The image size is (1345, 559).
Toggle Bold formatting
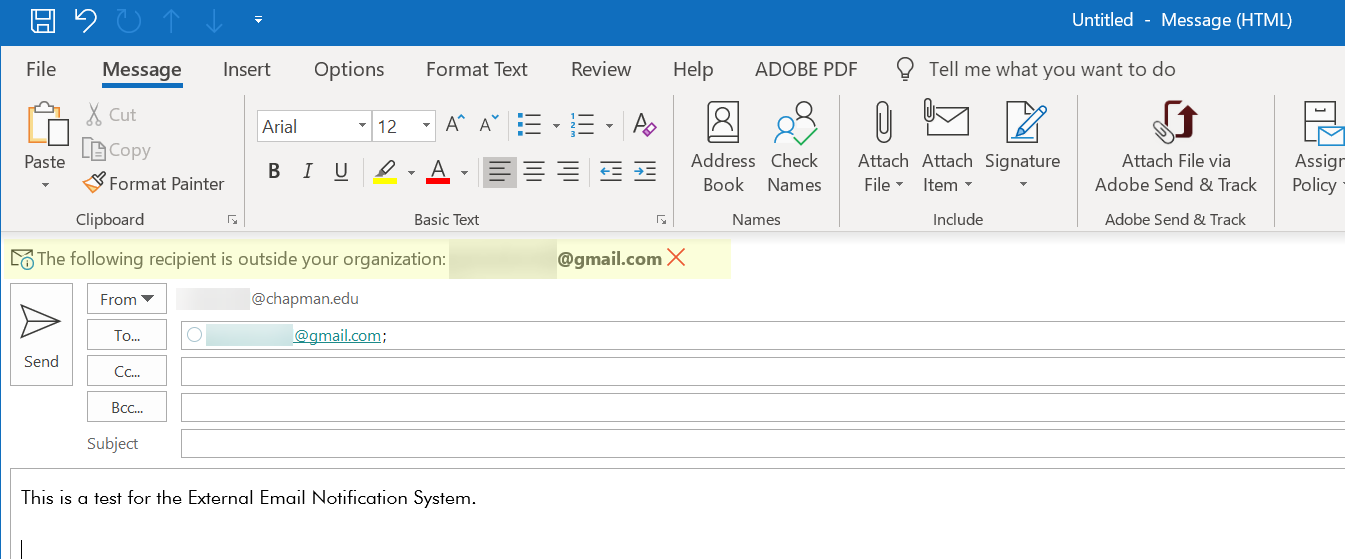click(x=274, y=172)
